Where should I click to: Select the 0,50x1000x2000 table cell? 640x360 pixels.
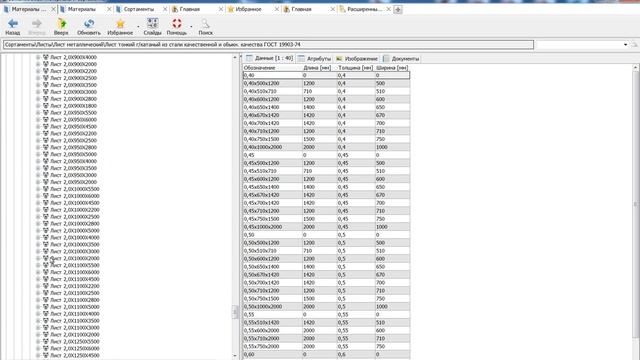[273, 307]
